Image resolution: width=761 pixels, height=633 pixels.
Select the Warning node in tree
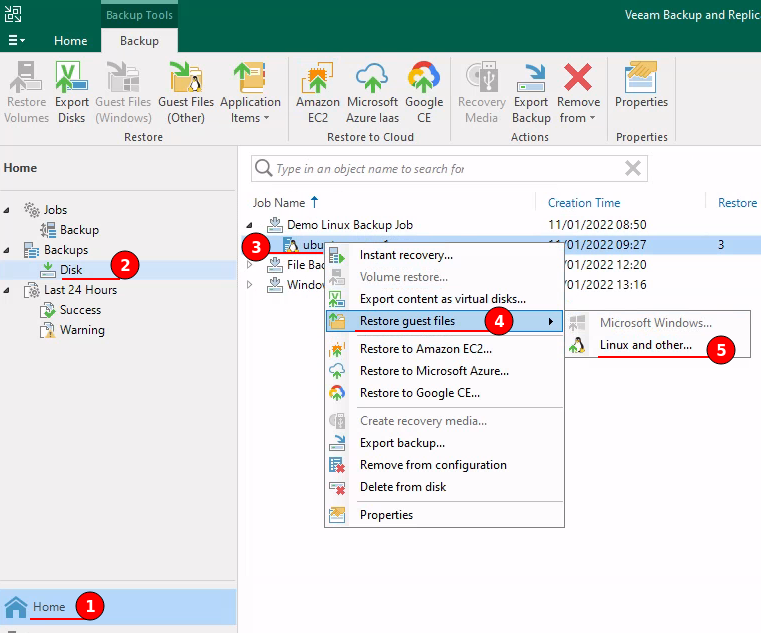pyautogui.click(x=82, y=330)
